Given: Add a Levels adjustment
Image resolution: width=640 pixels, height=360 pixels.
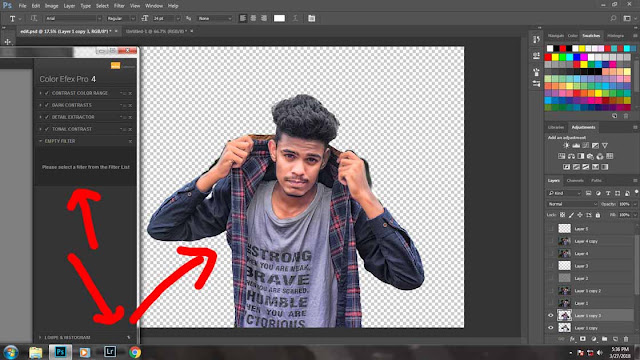Looking at the screenshot, I should click(x=576, y=145).
